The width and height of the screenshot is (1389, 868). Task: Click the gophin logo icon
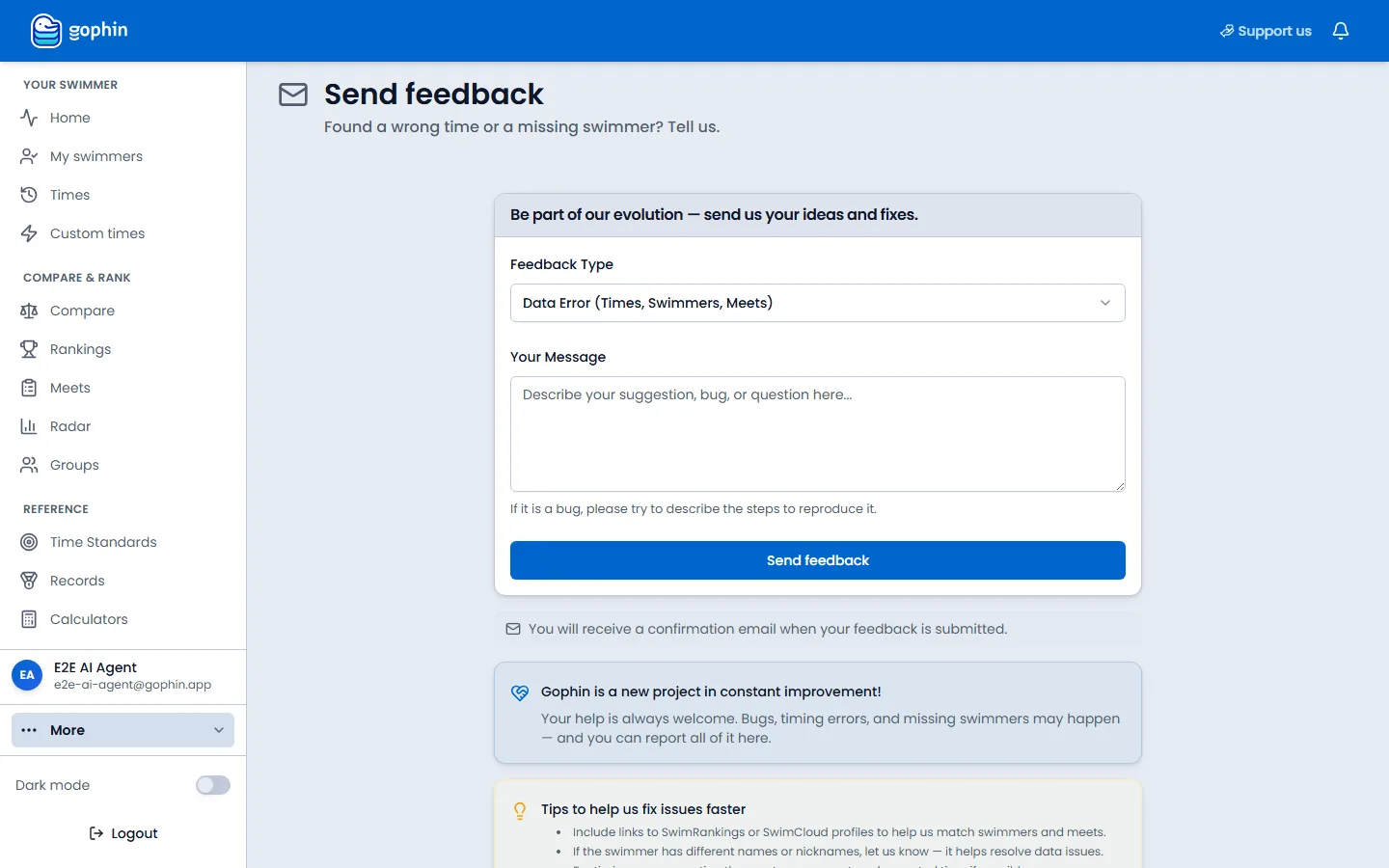[46, 31]
